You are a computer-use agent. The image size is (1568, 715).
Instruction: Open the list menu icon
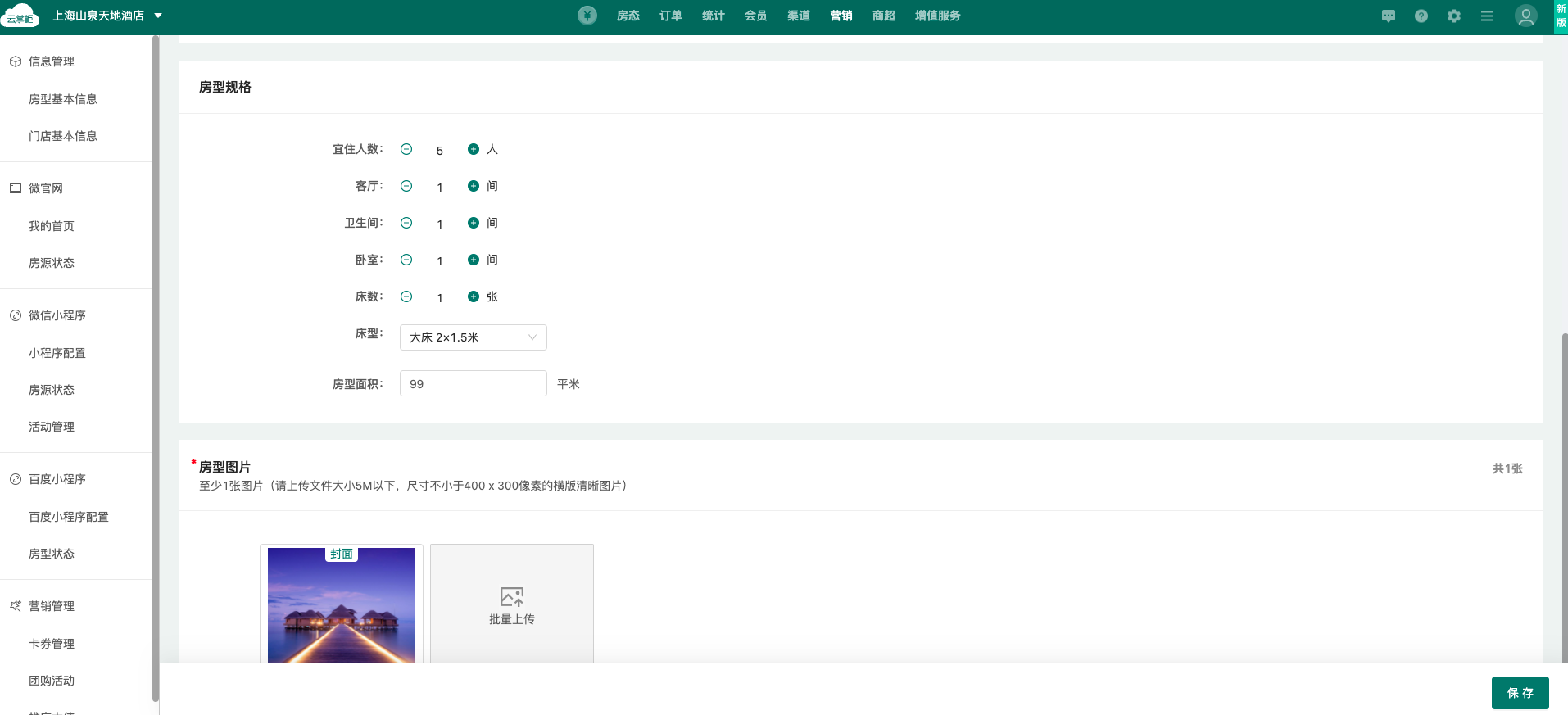pyautogui.click(x=1487, y=16)
